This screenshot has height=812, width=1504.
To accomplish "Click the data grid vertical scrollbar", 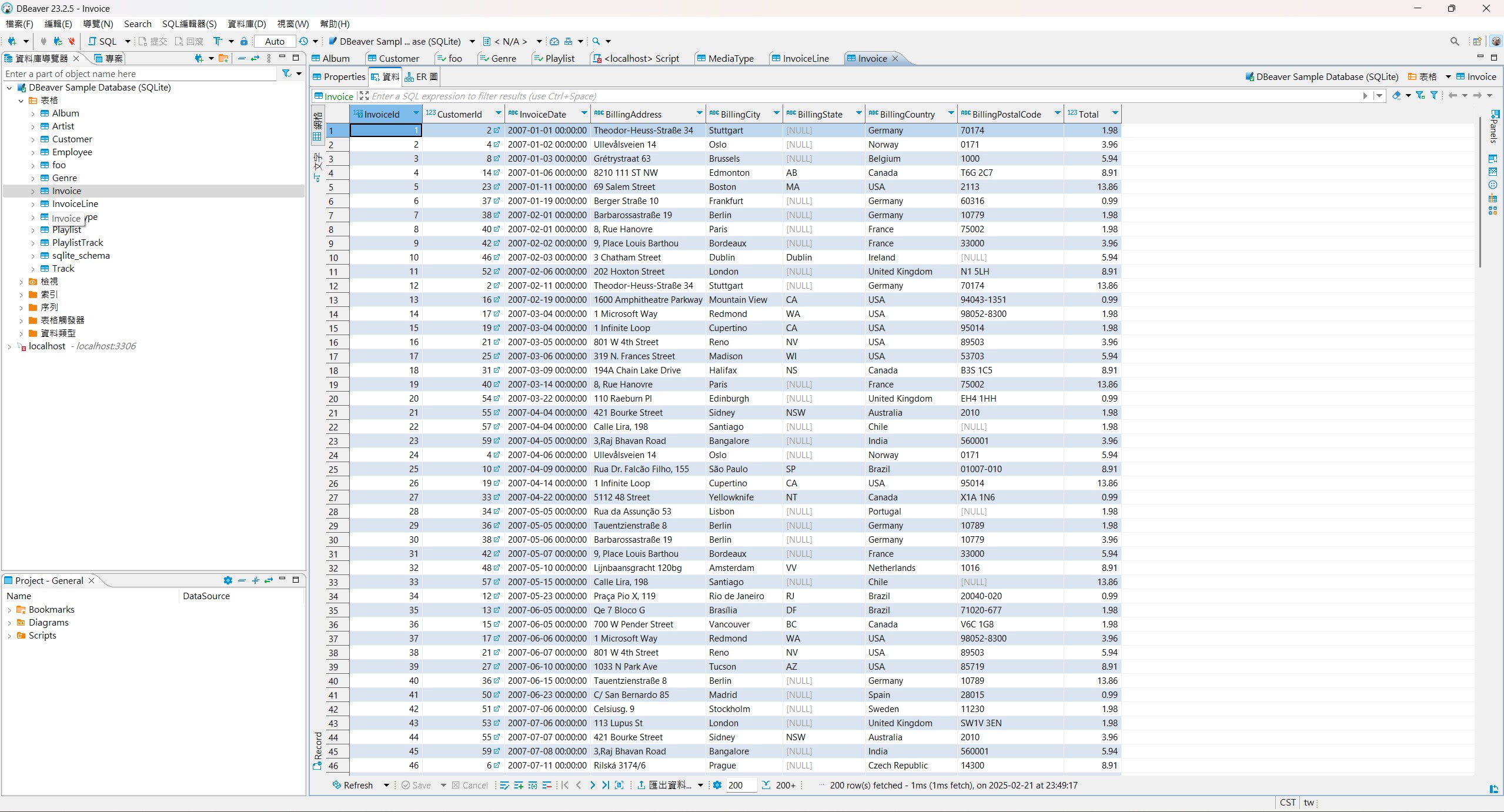I will tap(1479, 192).
